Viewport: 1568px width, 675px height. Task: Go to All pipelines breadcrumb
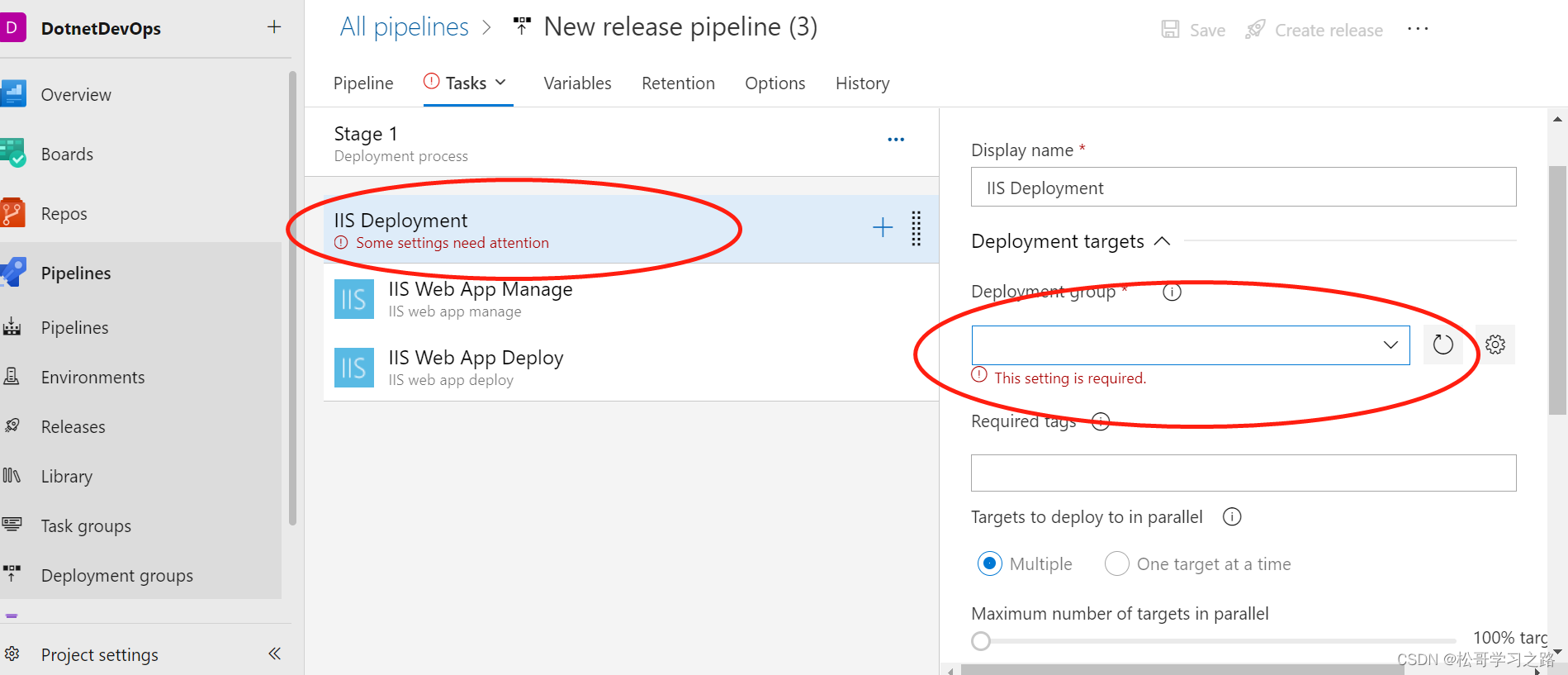(x=405, y=27)
